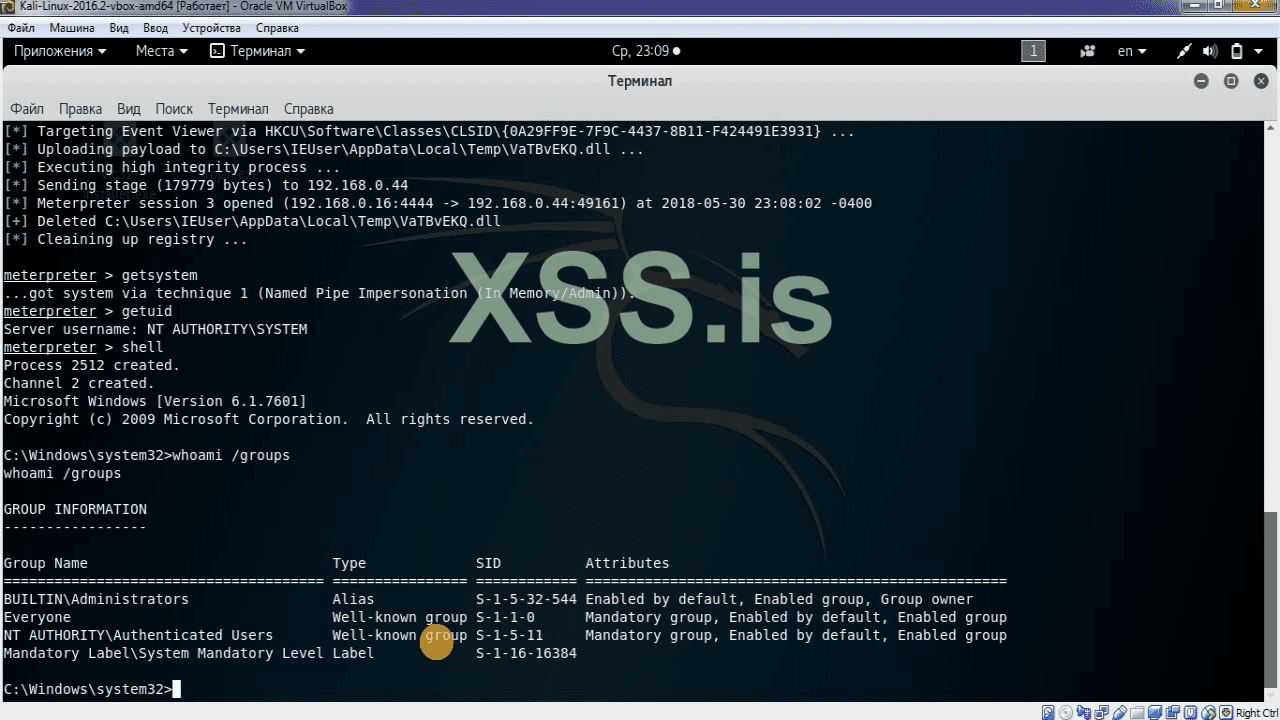Viewport: 1280px width, 720px height.
Task: Click the 'meterpreter > getsystem' command line
Action: coord(100,275)
